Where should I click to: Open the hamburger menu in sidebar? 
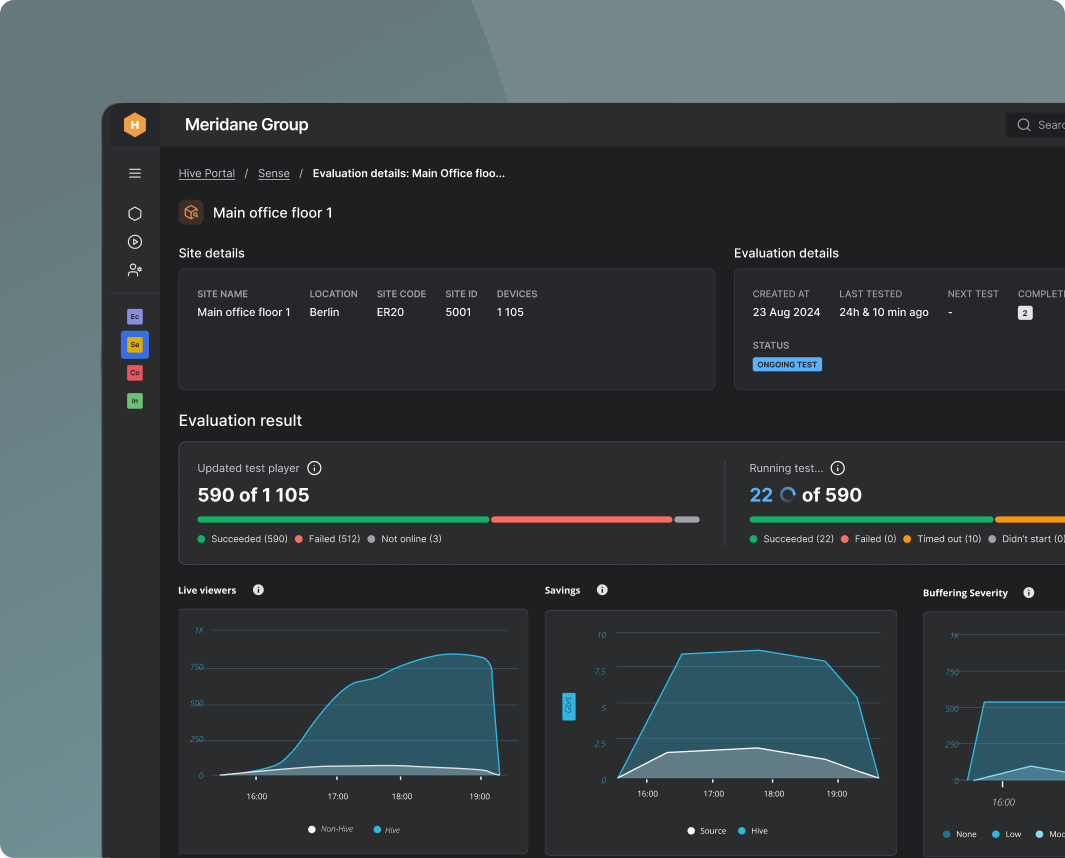click(134, 173)
